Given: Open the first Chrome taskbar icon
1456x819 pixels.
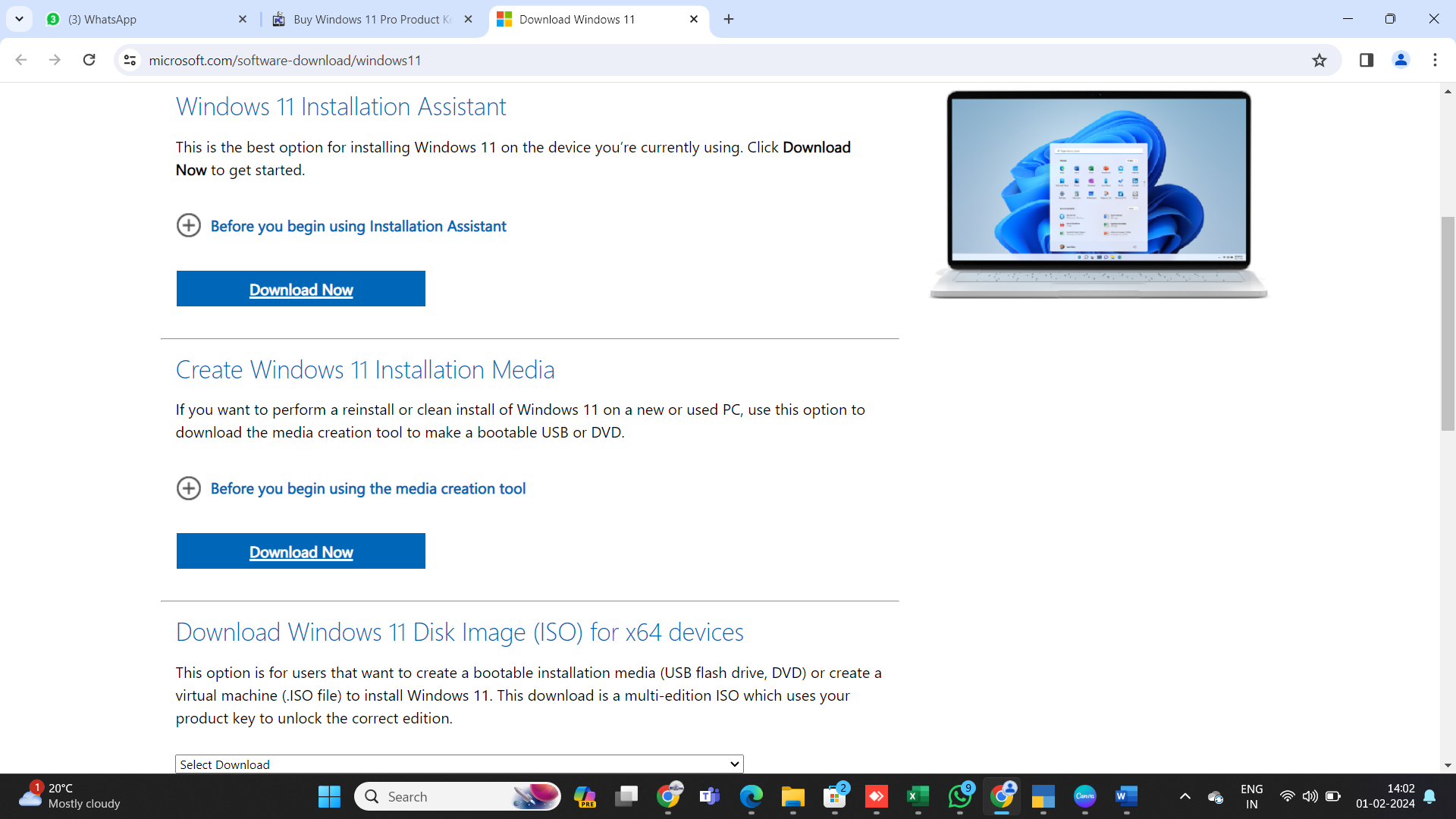Looking at the screenshot, I should click(x=668, y=796).
